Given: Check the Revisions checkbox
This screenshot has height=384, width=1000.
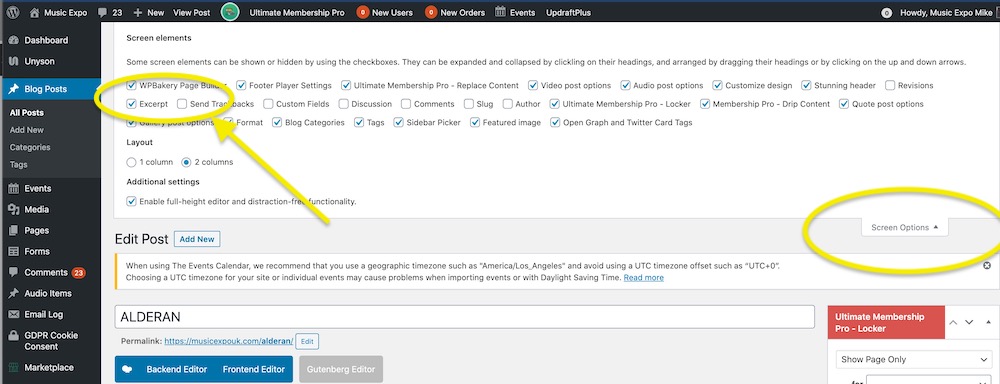Looking at the screenshot, I should [890, 85].
